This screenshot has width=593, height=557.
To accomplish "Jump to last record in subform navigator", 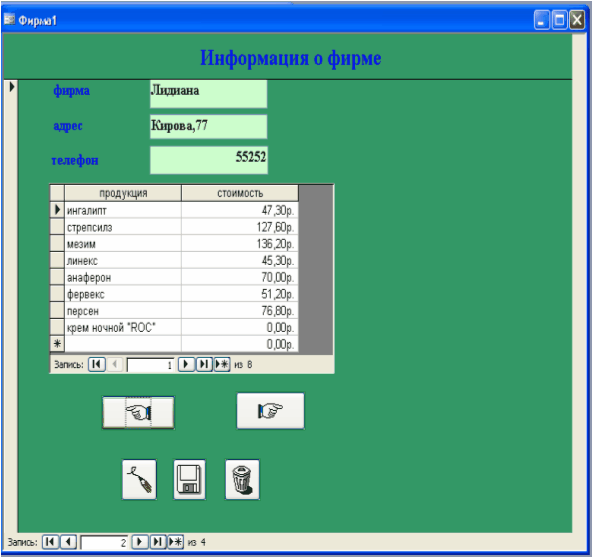I will tap(204, 364).
